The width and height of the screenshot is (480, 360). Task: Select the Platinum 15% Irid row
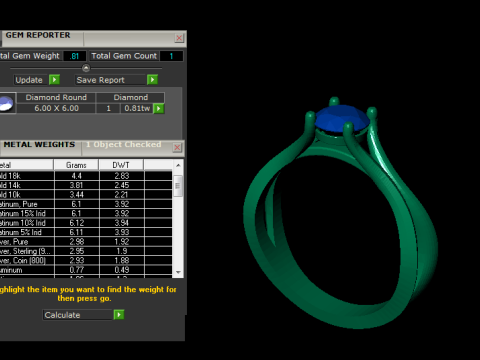pyautogui.click(x=86, y=213)
